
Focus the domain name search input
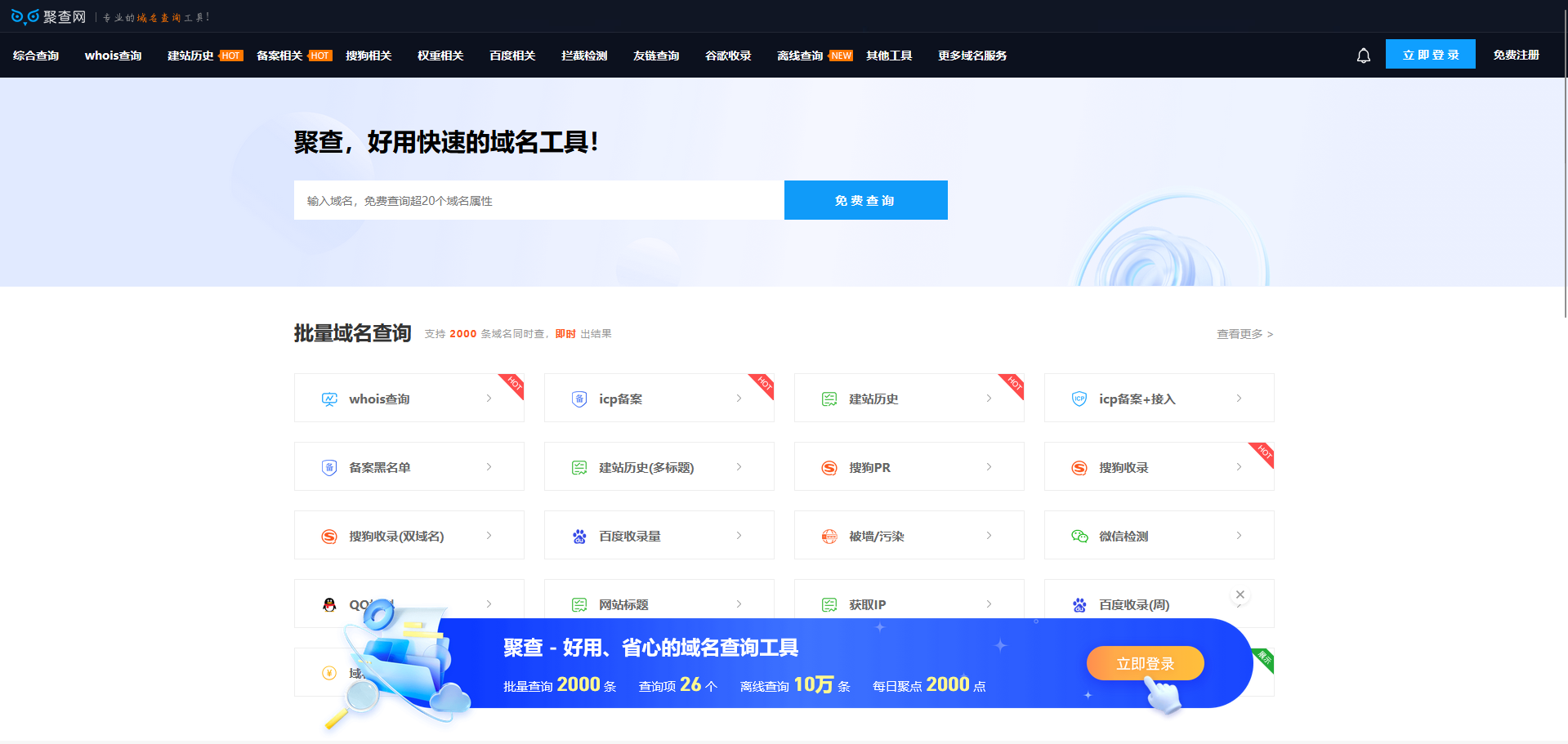click(x=539, y=200)
